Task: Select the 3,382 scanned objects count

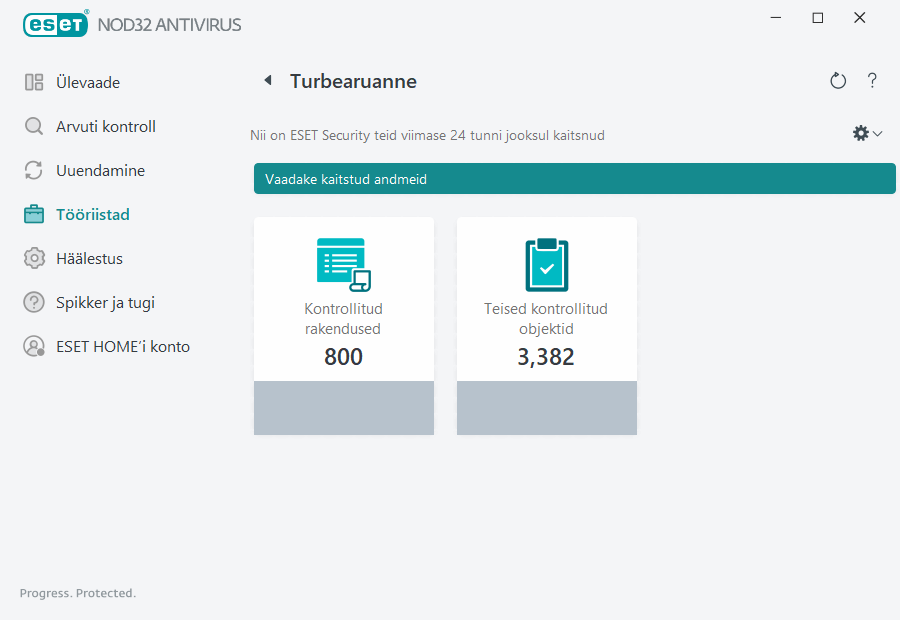Action: (546, 355)
